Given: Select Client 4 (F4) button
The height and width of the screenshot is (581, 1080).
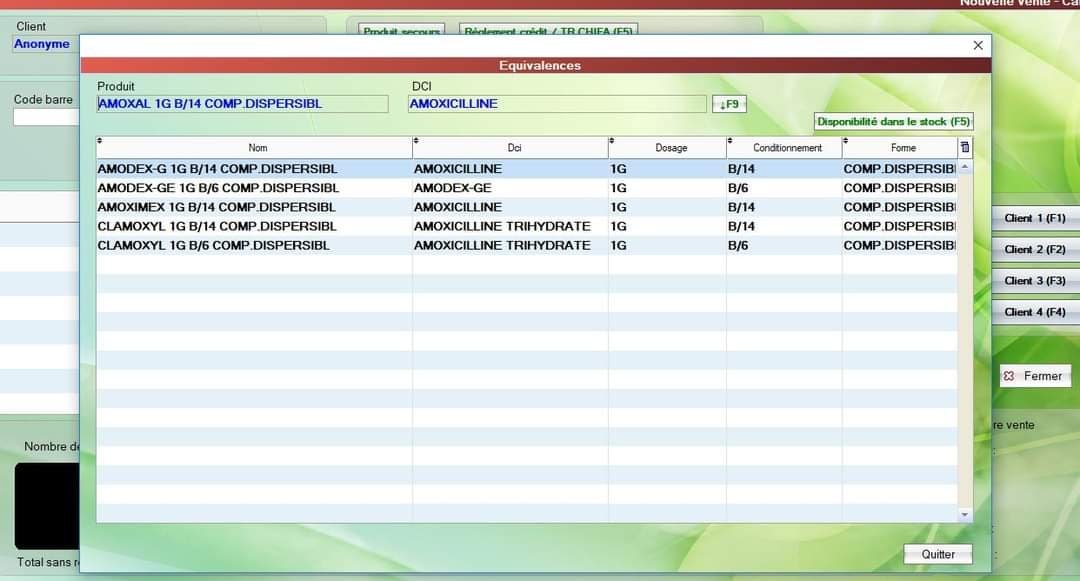Looking at the screenshot, I should tap(1035, 312).
